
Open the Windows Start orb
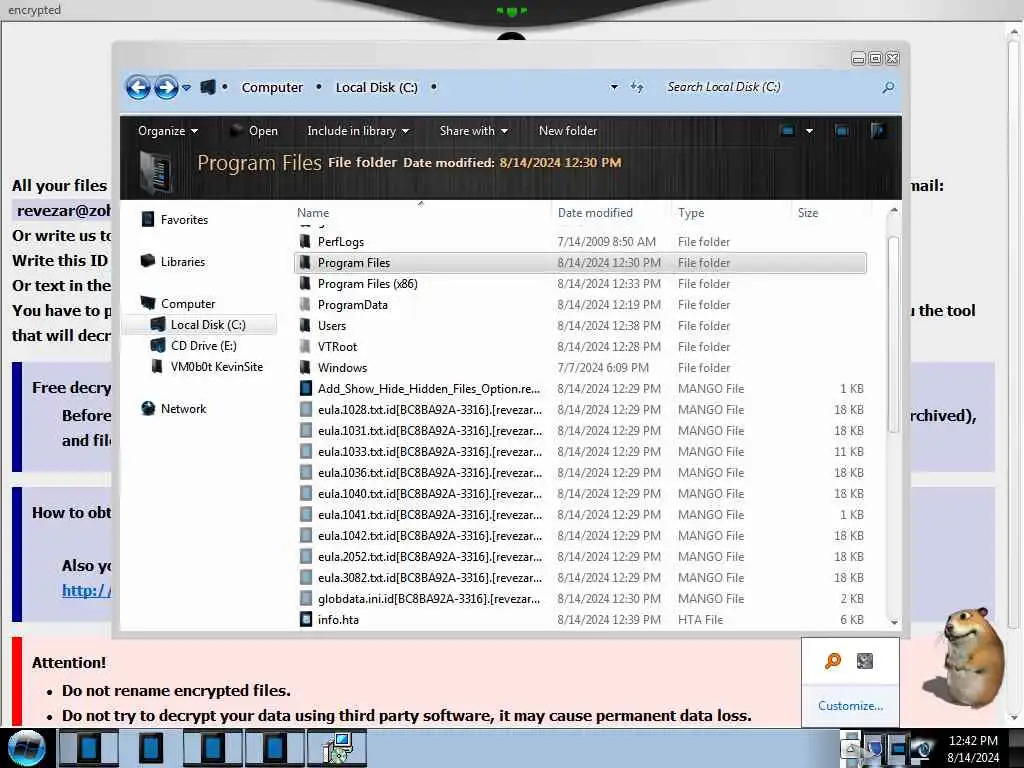point(26,748)
